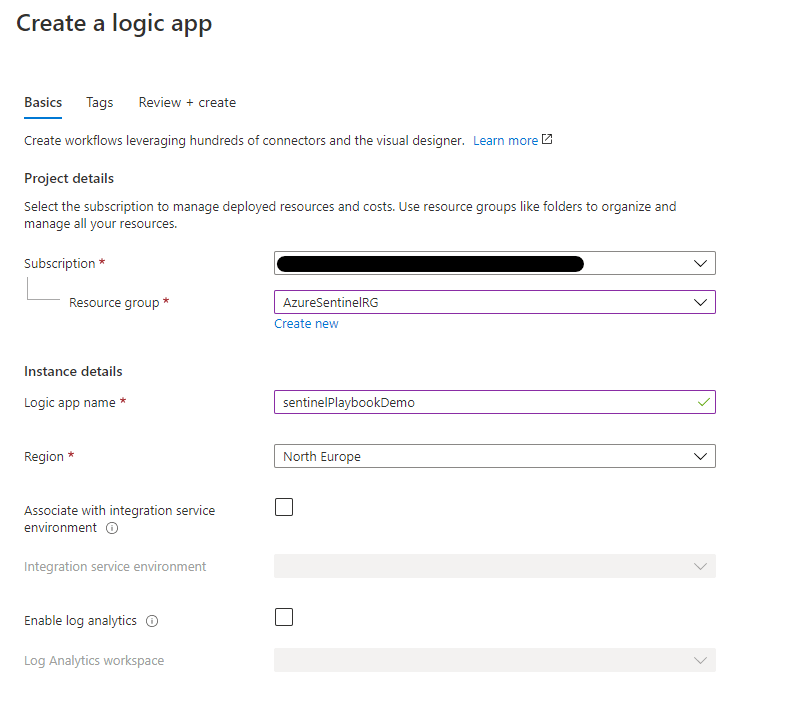Click the chevron arrow of Subscription field

(700, 263)
